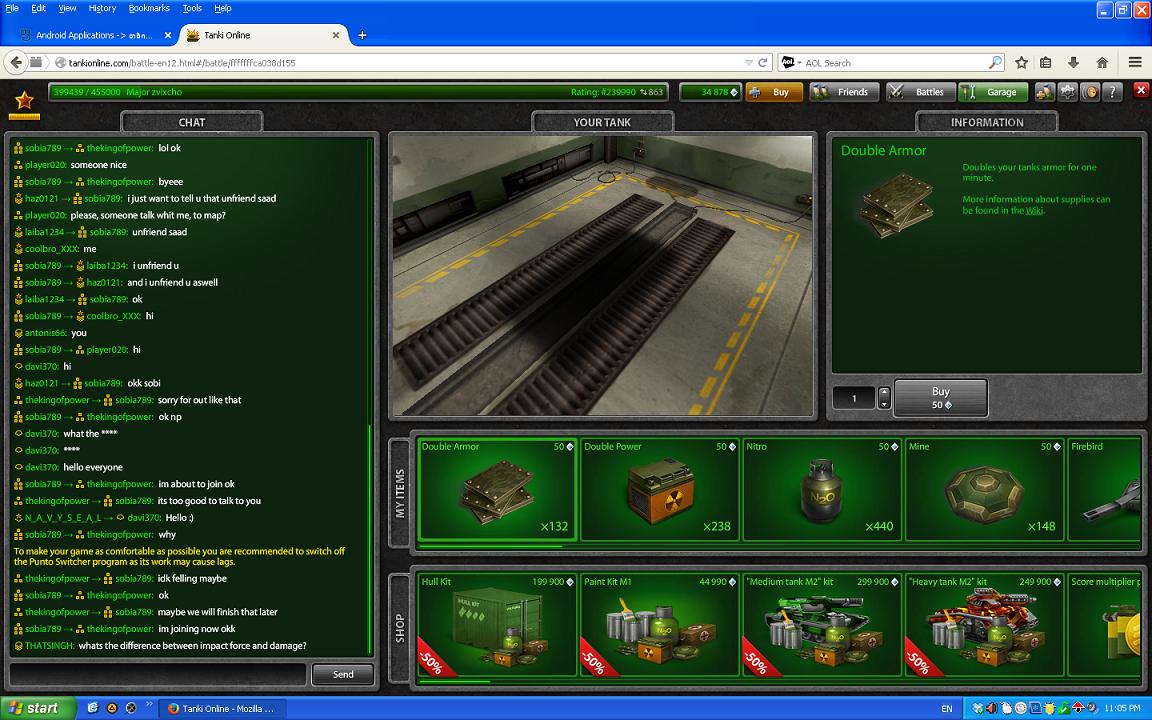Select the "Medium tank M2" kit
This screenshot has width=1152, height=720.
(821, 624)
